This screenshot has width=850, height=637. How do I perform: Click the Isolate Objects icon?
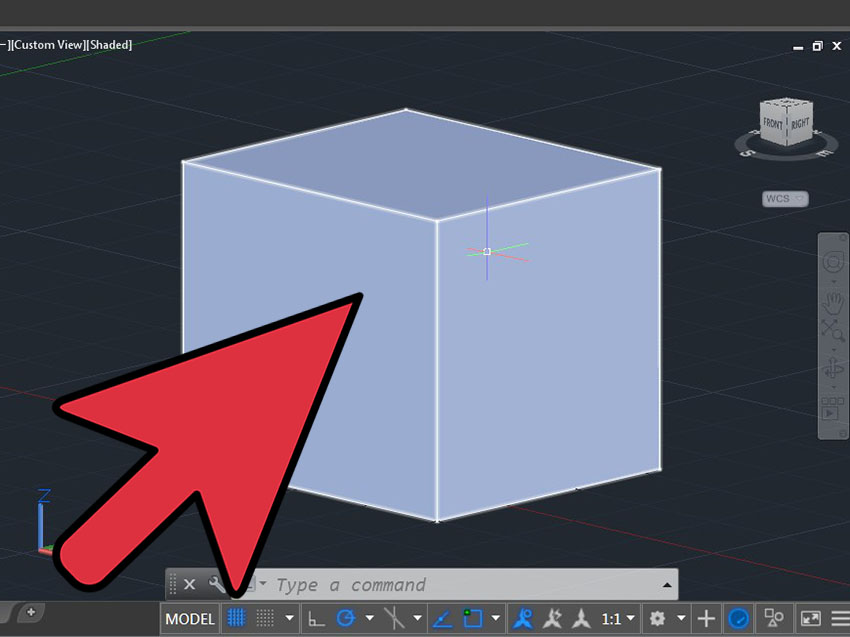[774, 618]
